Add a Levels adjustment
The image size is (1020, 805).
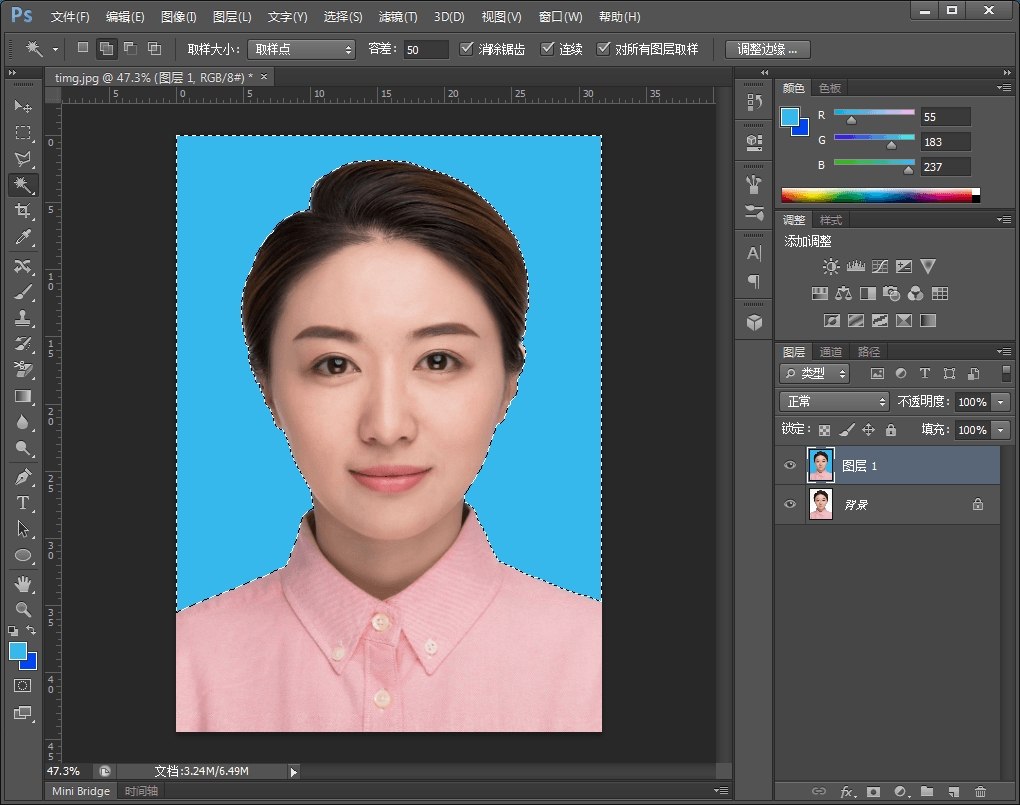point(855,266)
